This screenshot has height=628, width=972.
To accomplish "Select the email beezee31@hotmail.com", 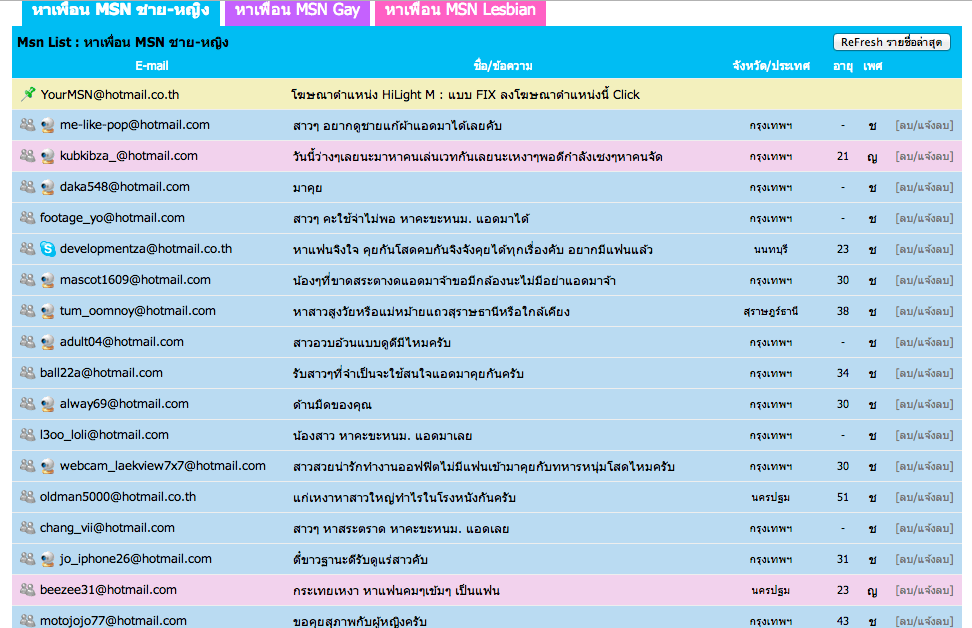I will click(x=108, y=590).
